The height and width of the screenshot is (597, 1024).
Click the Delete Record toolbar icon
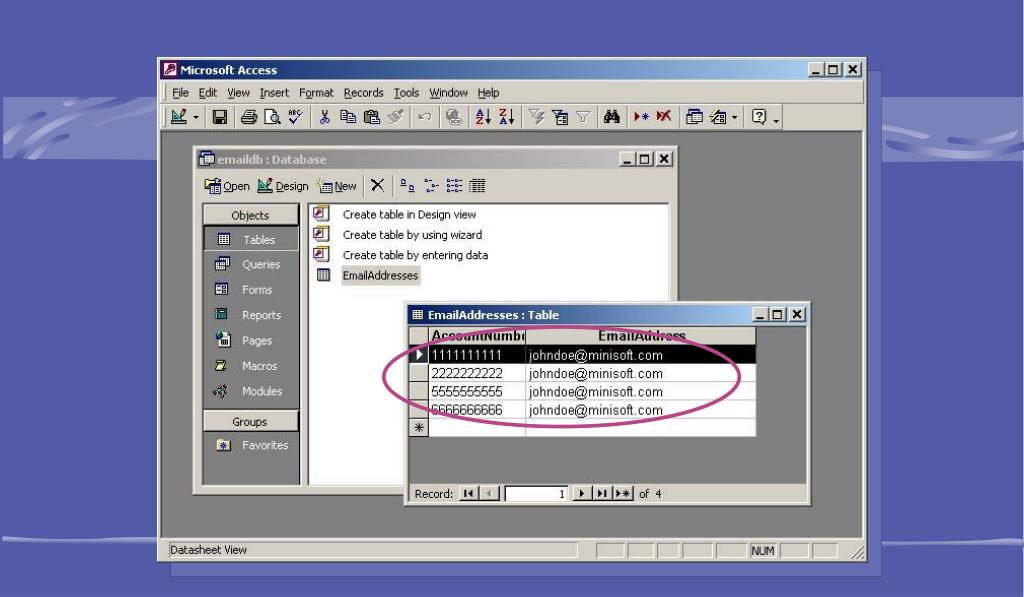click(x=664, y=117)
